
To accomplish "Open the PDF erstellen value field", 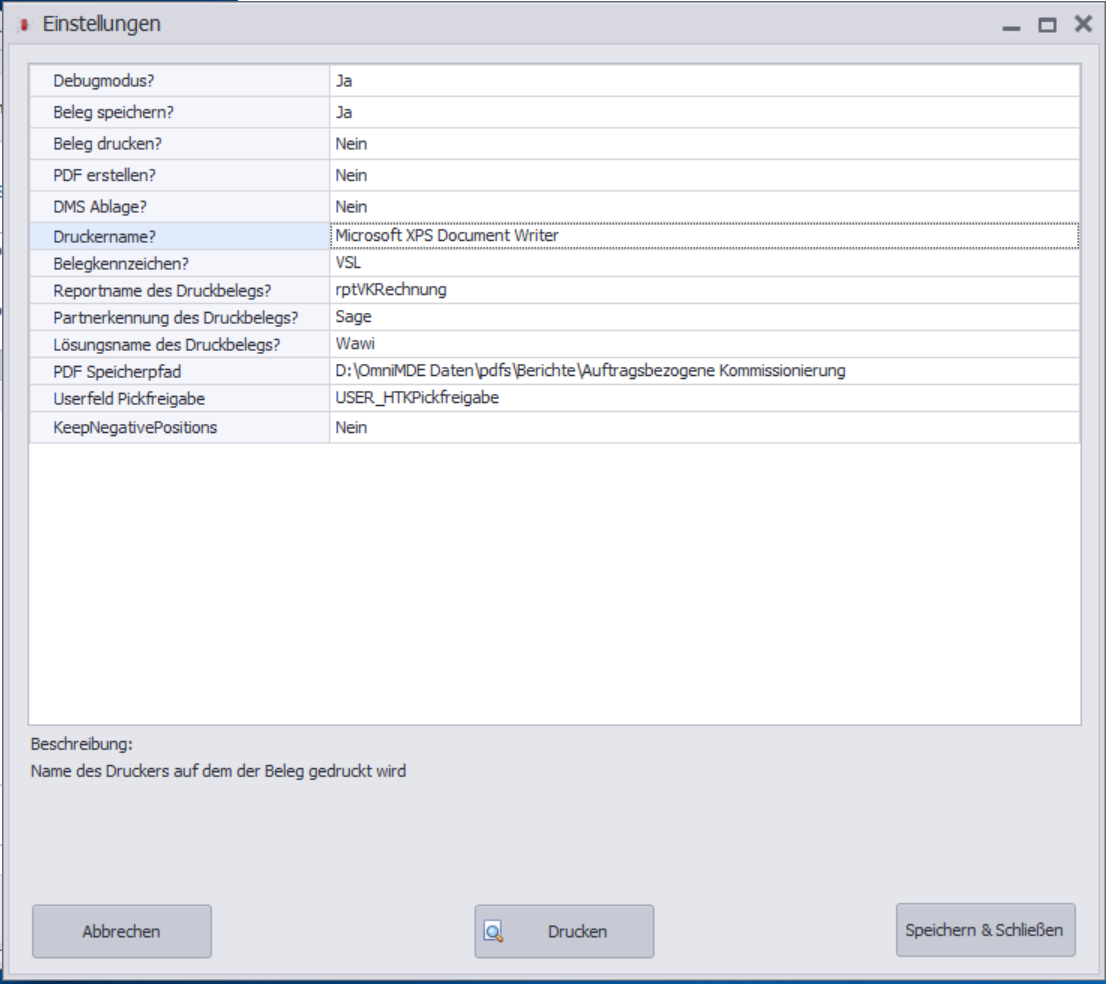I will (704, 176).
